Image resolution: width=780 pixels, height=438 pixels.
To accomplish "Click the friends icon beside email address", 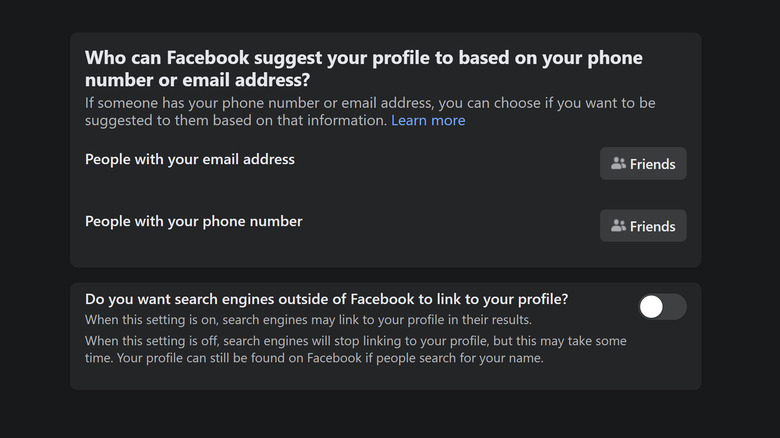I will pos(618,164).
